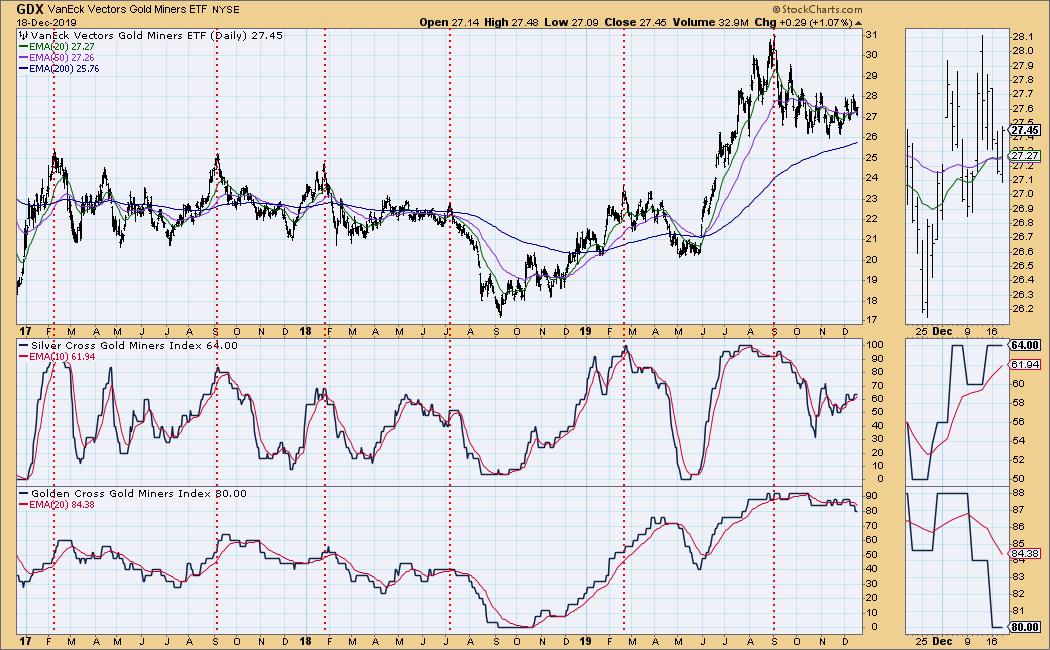The height and width of the screenshot is (650, 1050).
Task: Click the 100 label on the Silver Cross axis
Action: (875, 345)
